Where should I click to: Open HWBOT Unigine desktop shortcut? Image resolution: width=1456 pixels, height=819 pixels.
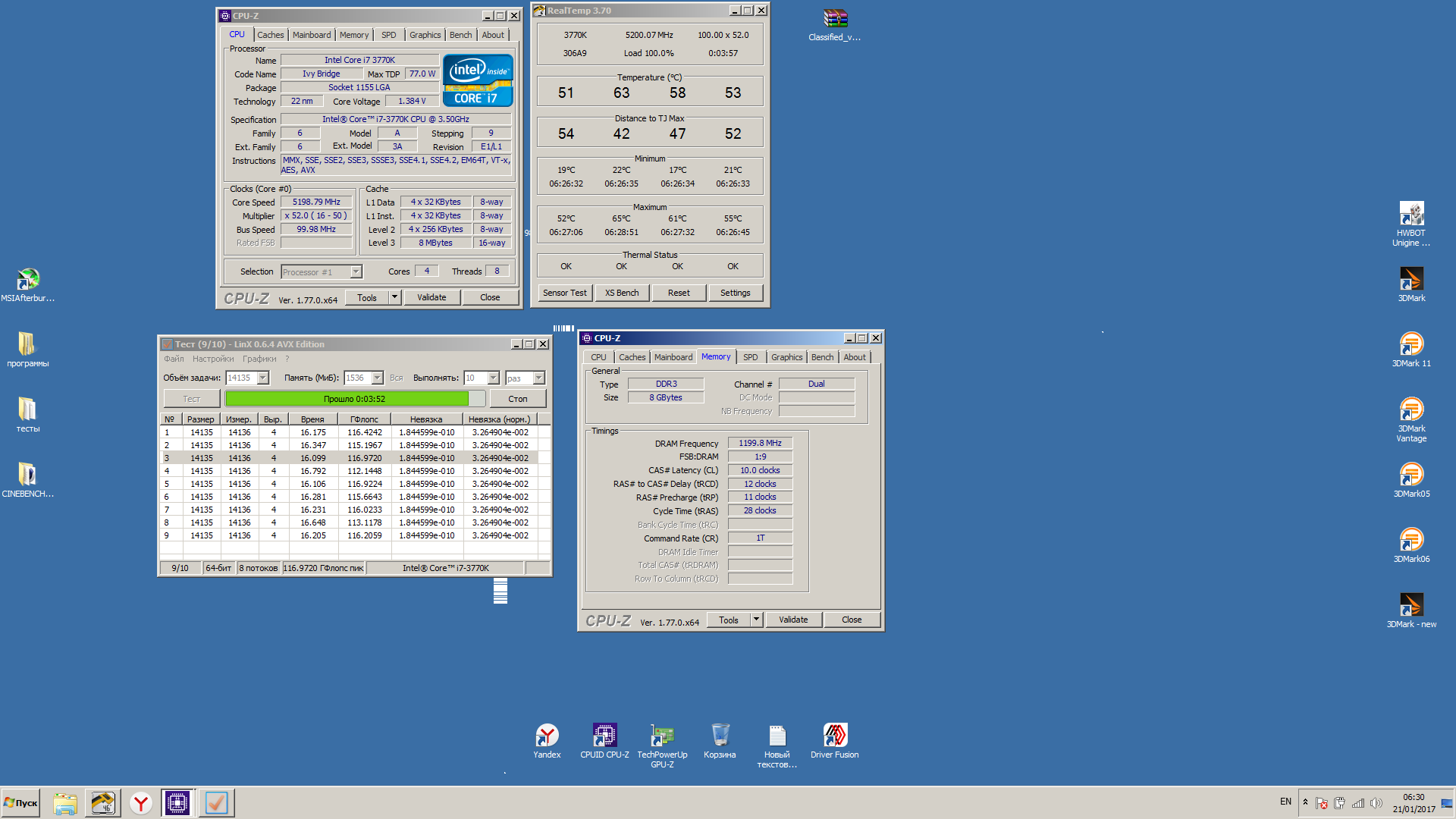1411,224
